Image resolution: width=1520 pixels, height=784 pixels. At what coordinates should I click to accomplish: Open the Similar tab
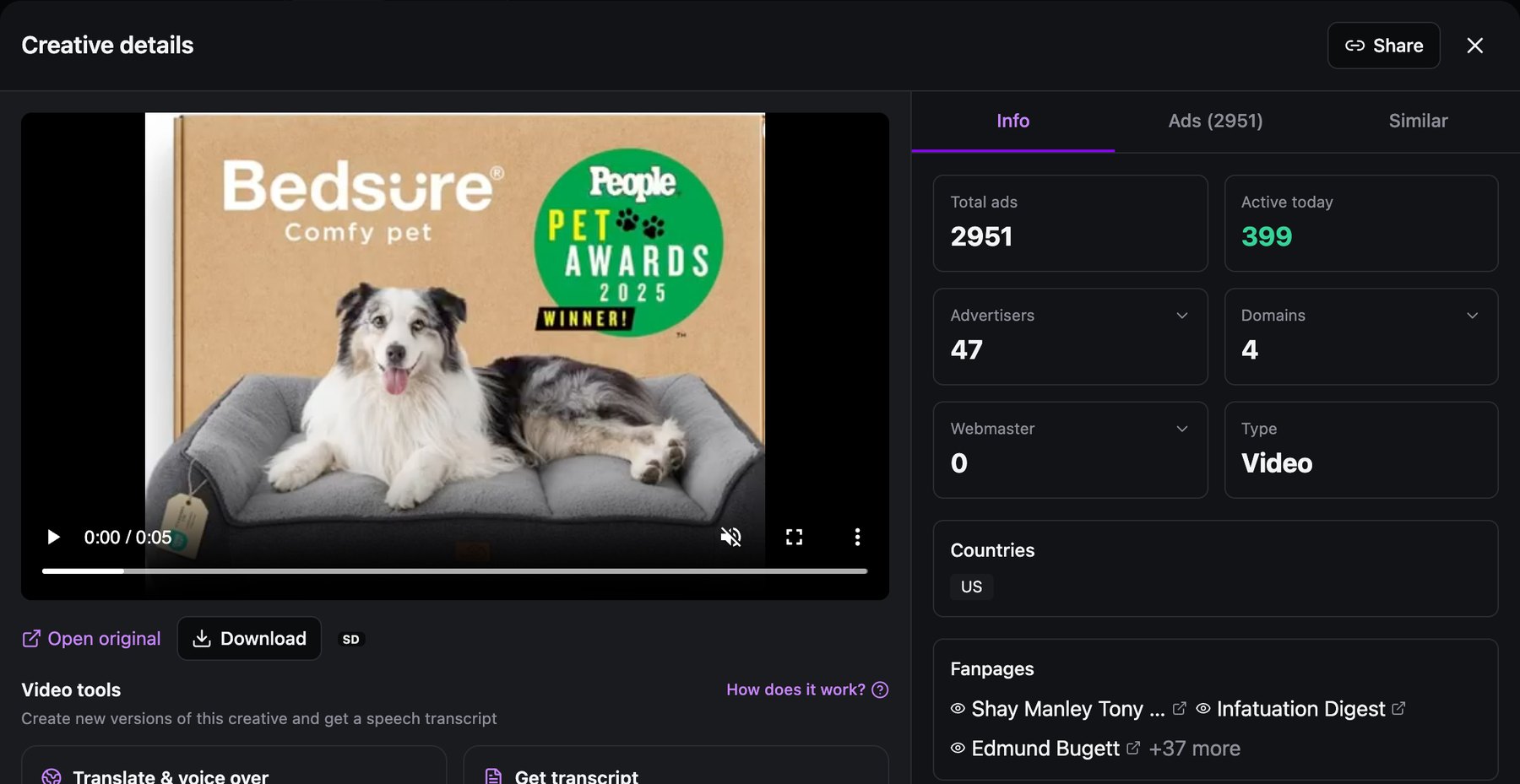coord(1418,121)
